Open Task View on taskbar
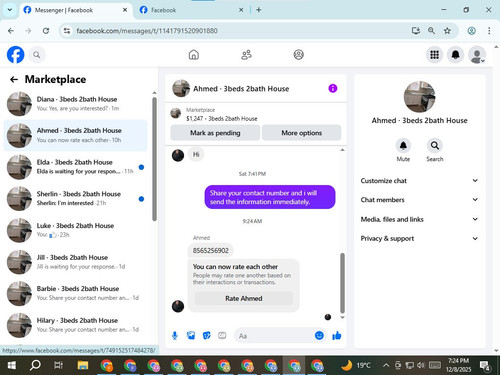Image resolution: width=500 pixels, height=375 pixels. (x=59, y=366)
